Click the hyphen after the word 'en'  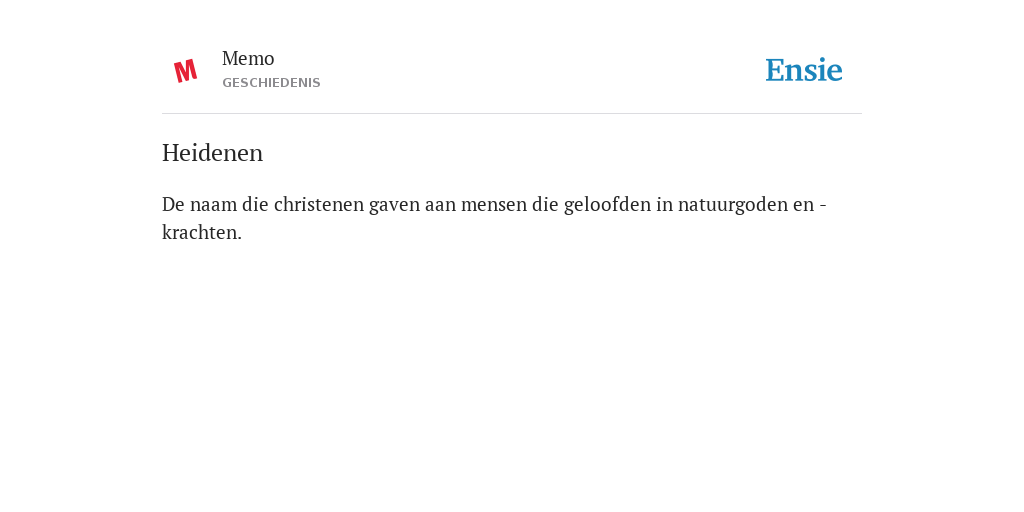pos(823,205)
